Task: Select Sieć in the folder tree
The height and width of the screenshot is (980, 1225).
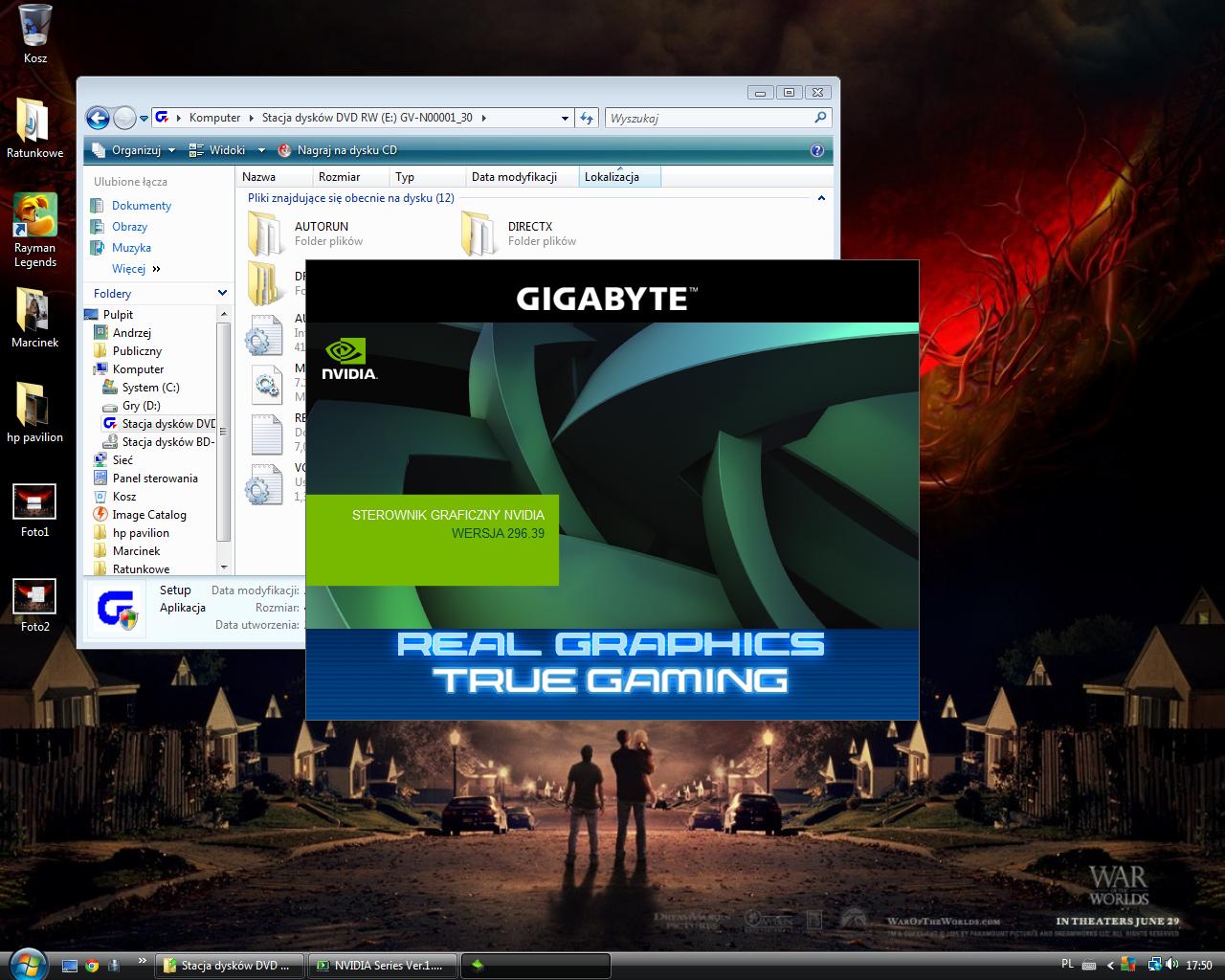Action: (x=113, y=459)
